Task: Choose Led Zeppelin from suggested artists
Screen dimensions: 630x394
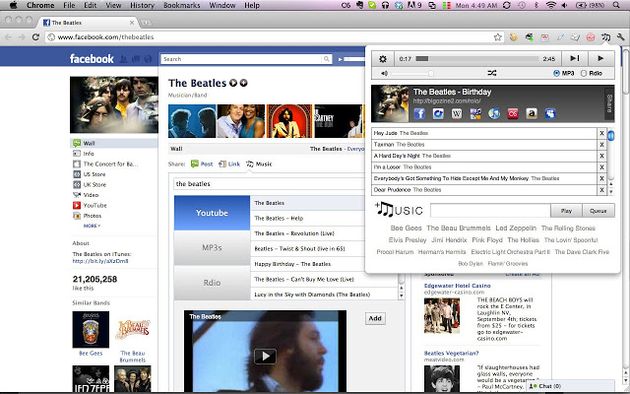Action: tap(515, 228)
